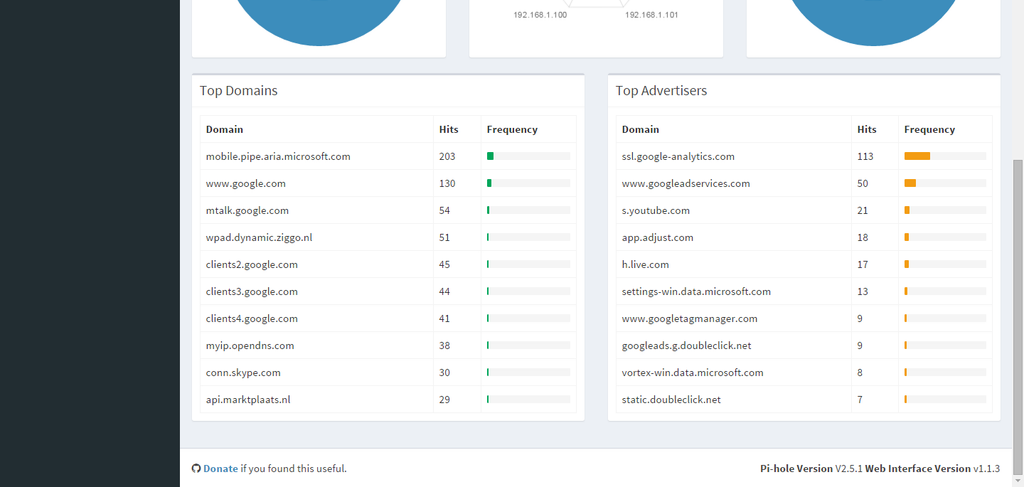The height and width of the screenshot is (487, 1024).
Task: Click the s.youtube.com advertiser entry
Action: [656, 210]
